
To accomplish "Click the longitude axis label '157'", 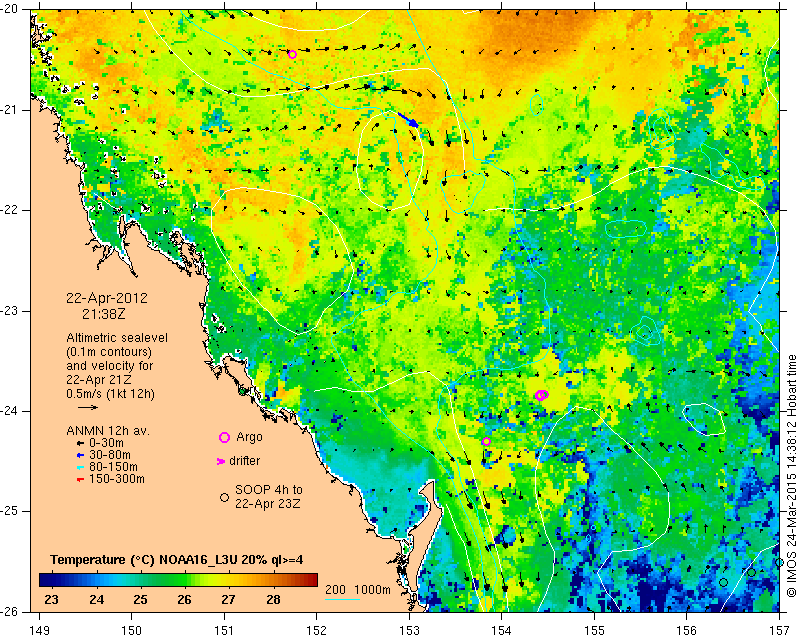I will [779, 631].
